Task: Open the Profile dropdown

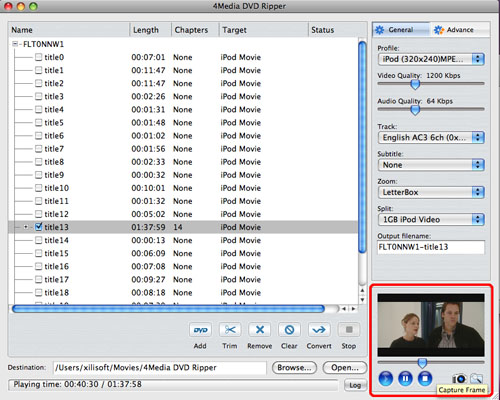Action: pyautogui.click(x=431, y=59)
